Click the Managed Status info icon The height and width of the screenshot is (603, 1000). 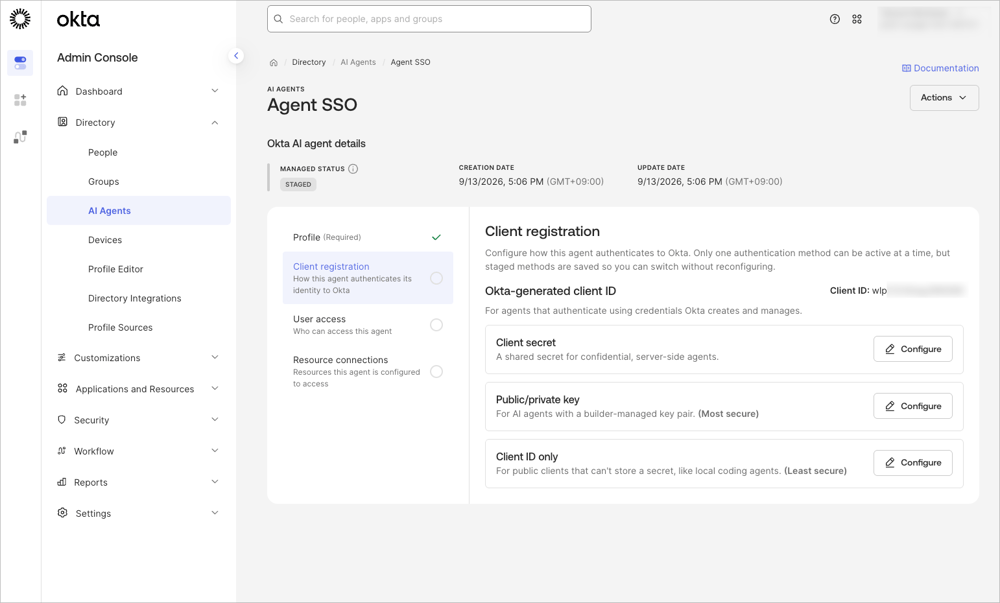[353, 169]
